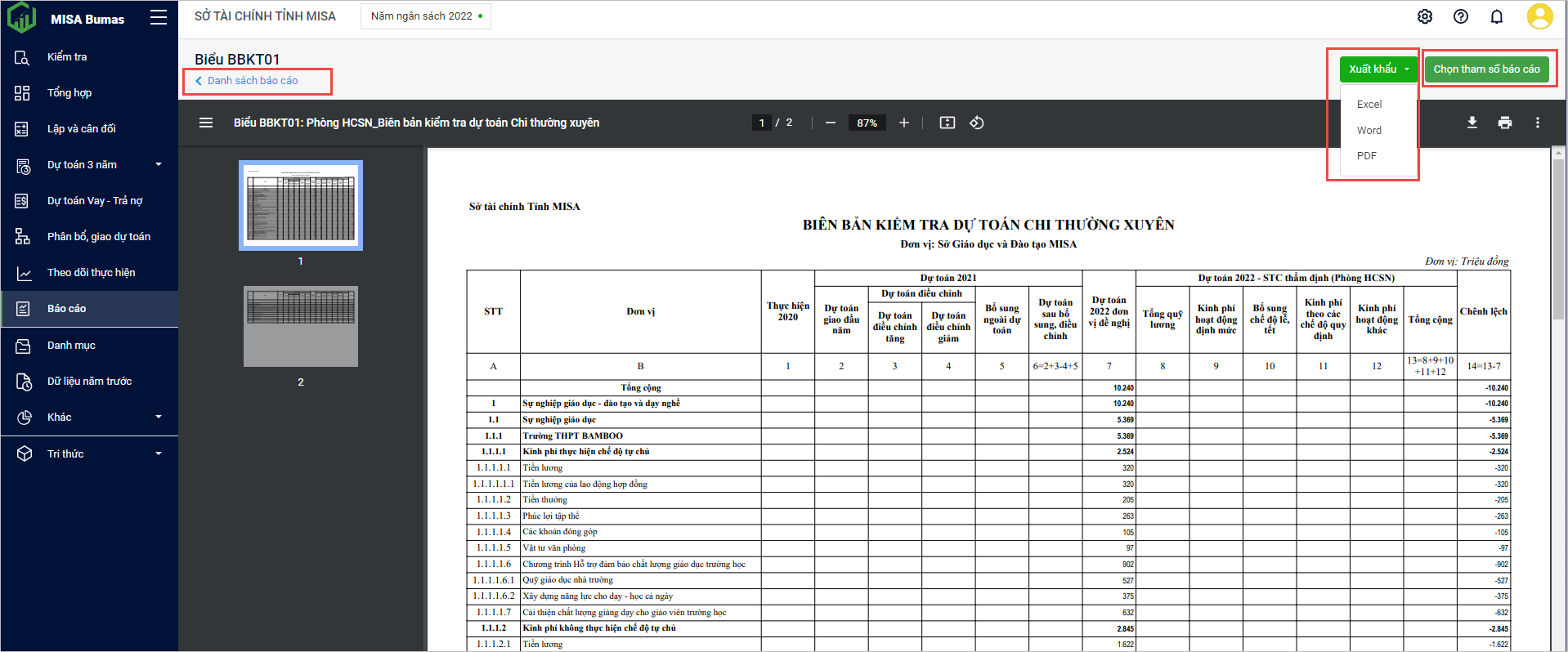Image resolution: width=1568 pixels, height=652 pixels.
Task: Print the report using printer icon
Action: 1504,123
